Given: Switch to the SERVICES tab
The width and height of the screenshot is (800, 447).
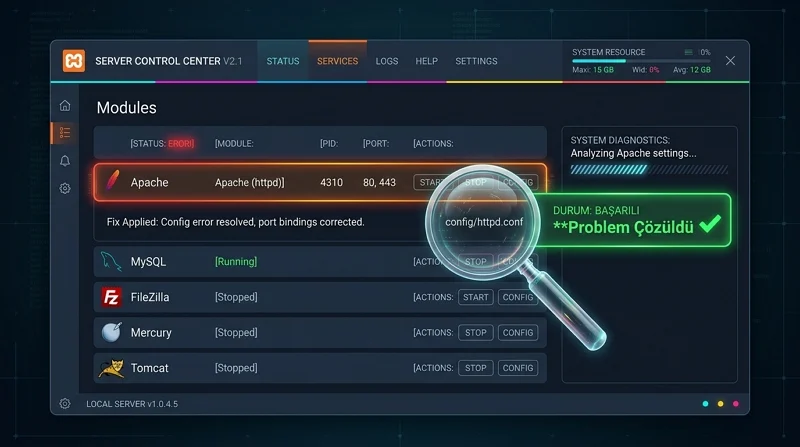Looking at the screenshot, I should (337, 61).
